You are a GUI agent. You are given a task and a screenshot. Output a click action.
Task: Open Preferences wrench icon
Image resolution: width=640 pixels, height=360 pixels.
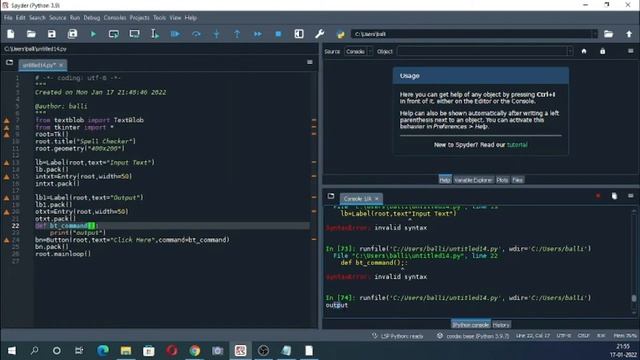[x=320, y=34]
